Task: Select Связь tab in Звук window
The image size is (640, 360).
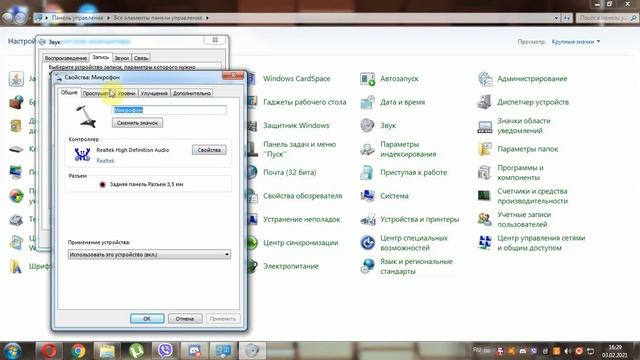Action: 141,58
